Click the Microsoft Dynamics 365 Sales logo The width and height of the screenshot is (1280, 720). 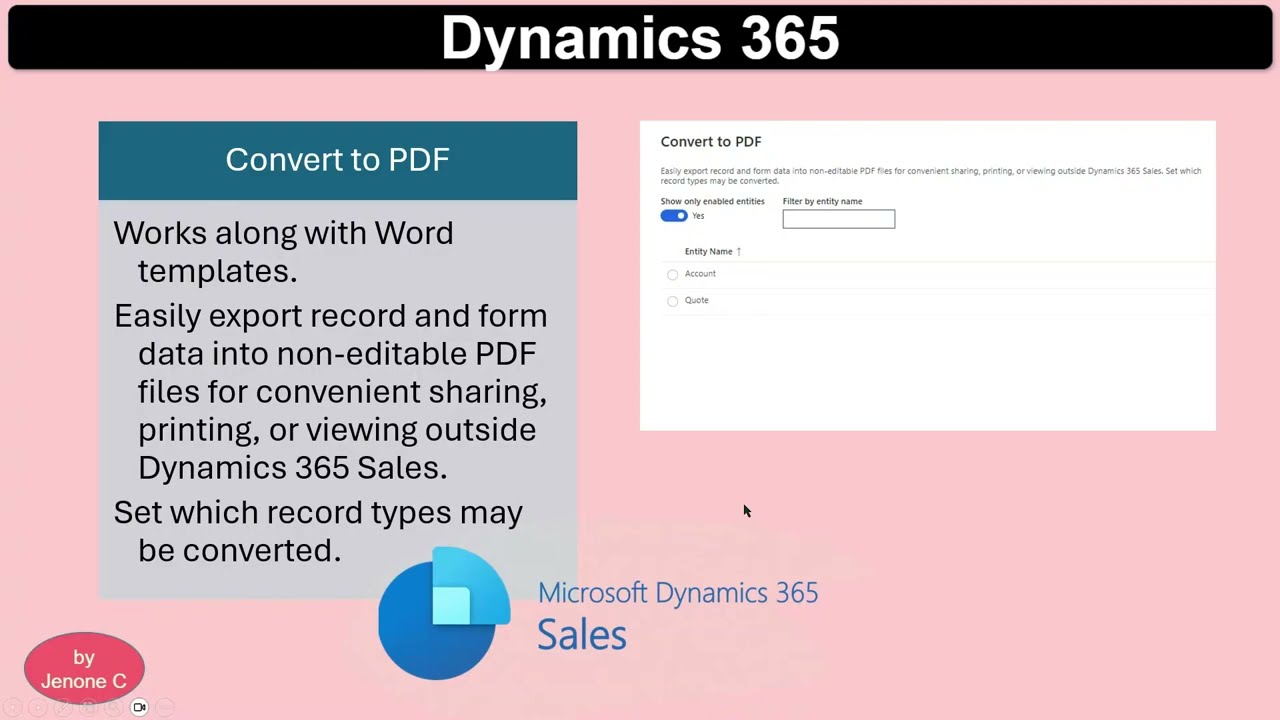[x=598, y=614]
